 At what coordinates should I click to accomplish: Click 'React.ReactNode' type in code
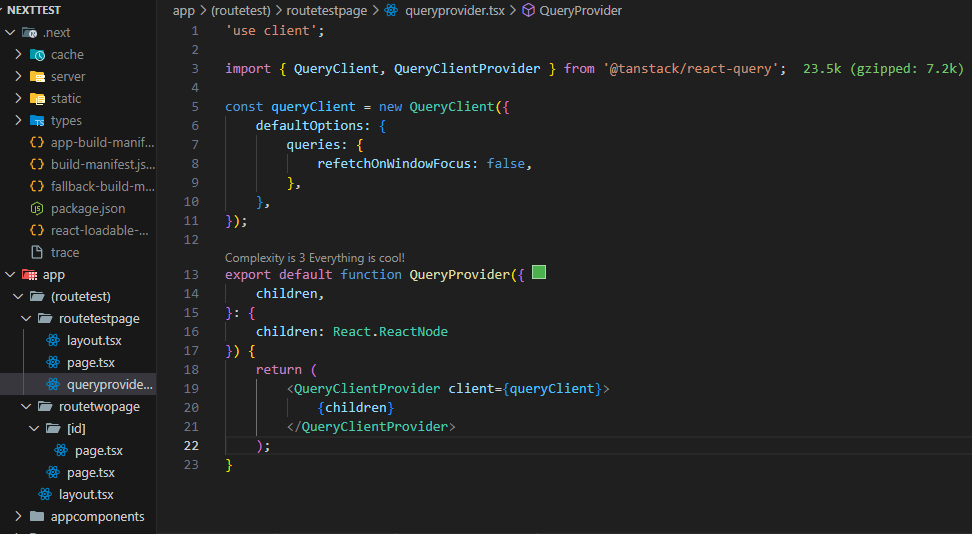[x=390, y=331]
